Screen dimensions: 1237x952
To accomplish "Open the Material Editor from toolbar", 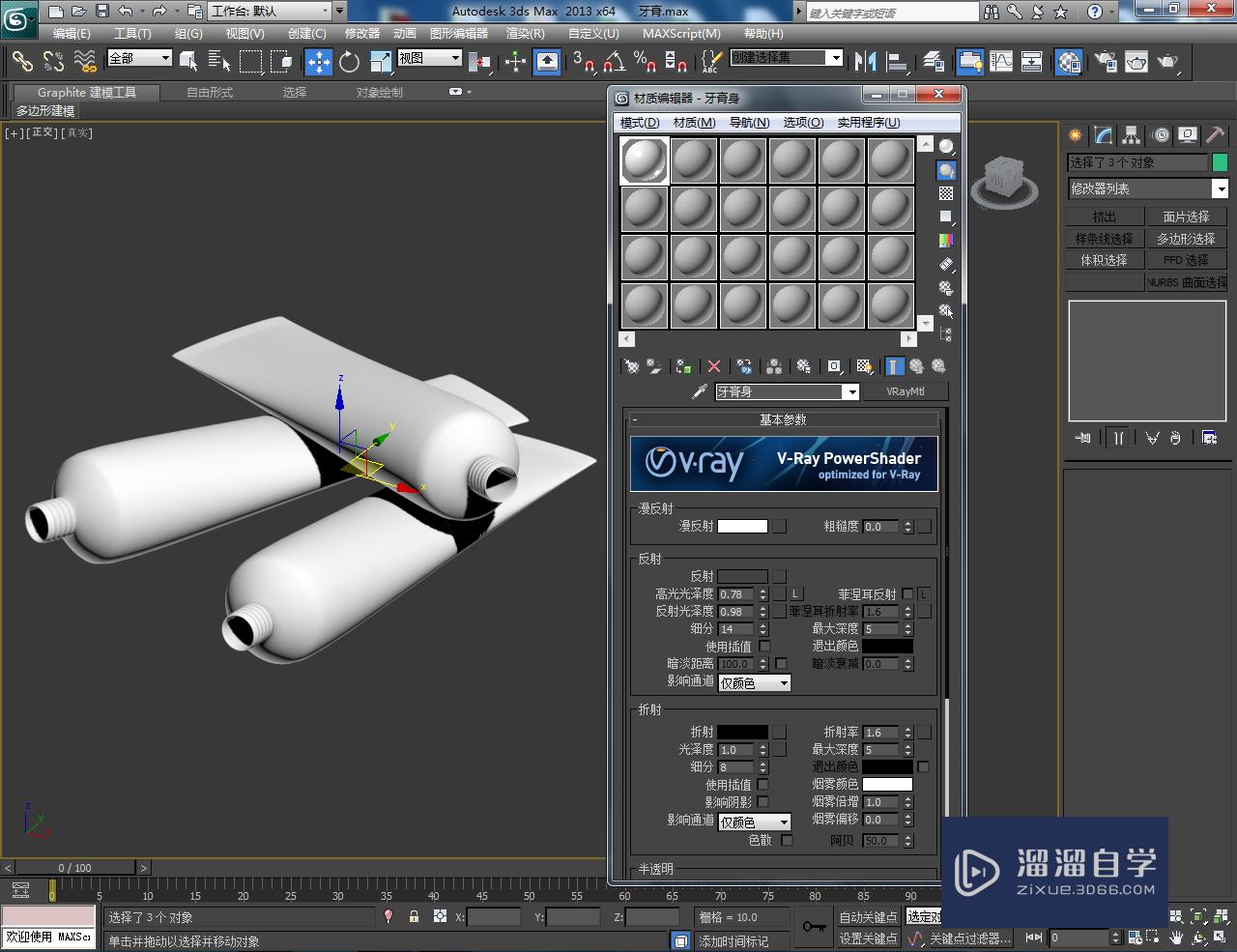I will pos(1068,62).
